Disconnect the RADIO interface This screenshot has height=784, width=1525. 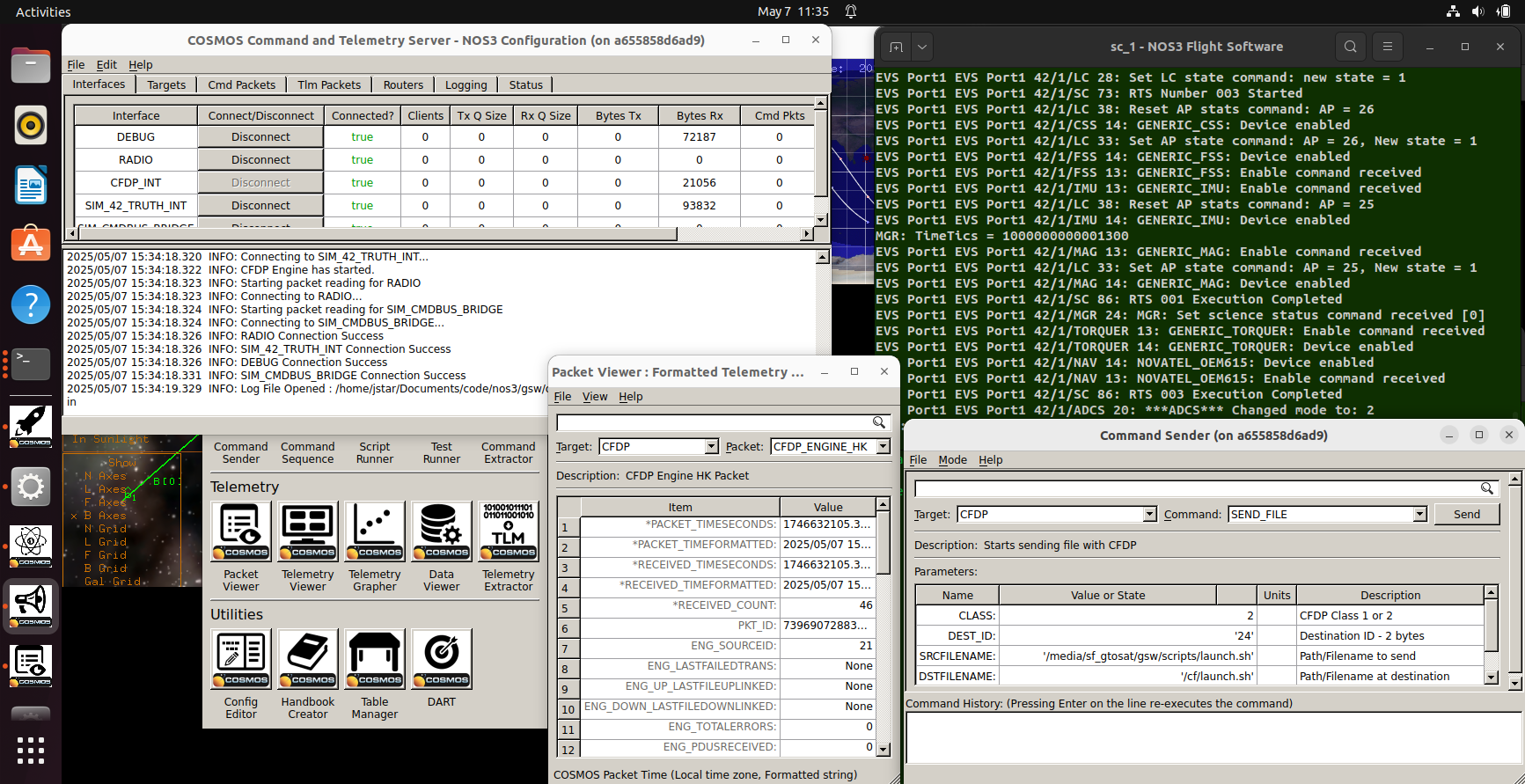pos(260,160)
